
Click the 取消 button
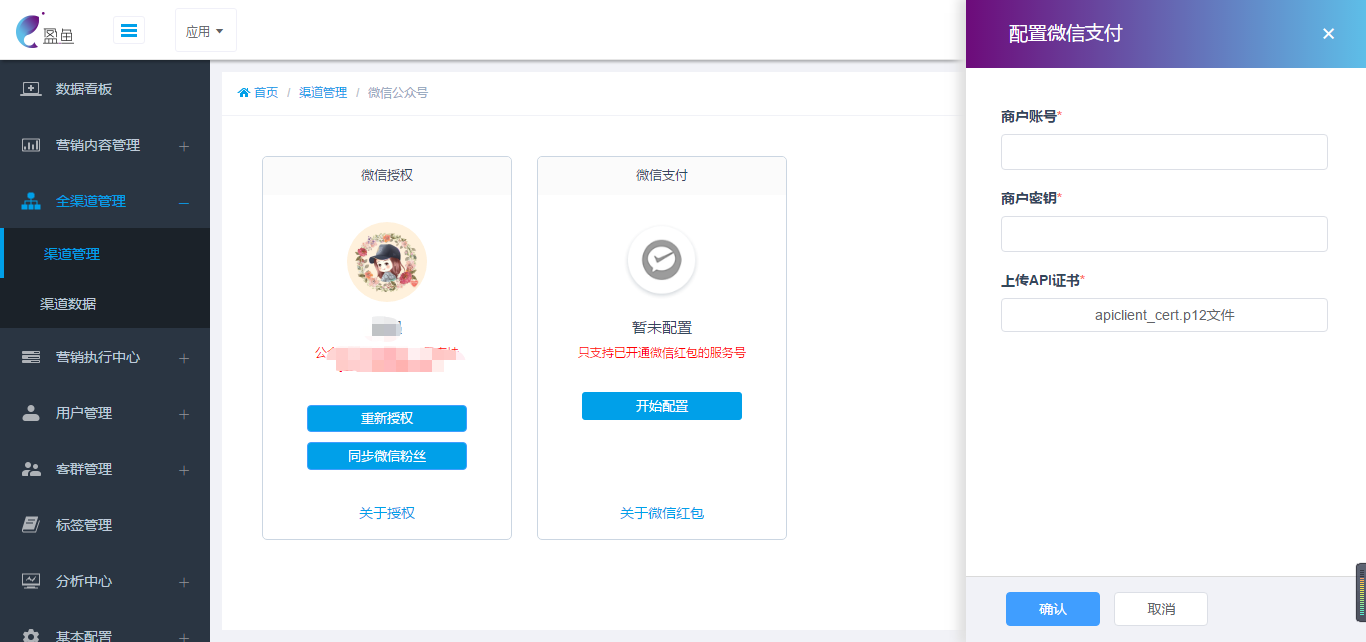pyautogui.click(x=1161, y=609)
